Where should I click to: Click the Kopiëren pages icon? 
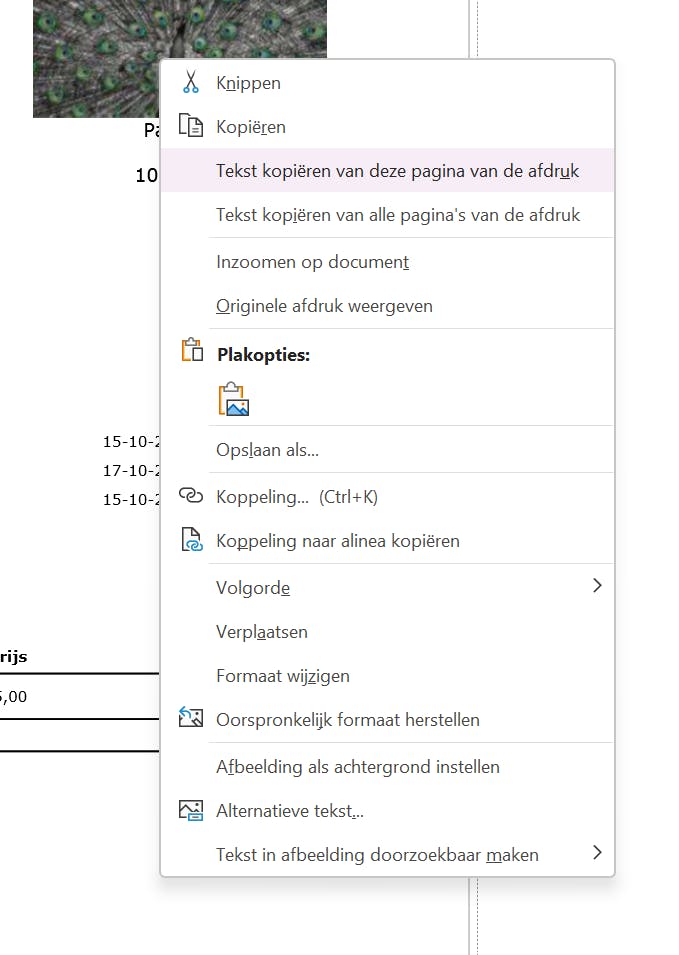coord(190,126)
